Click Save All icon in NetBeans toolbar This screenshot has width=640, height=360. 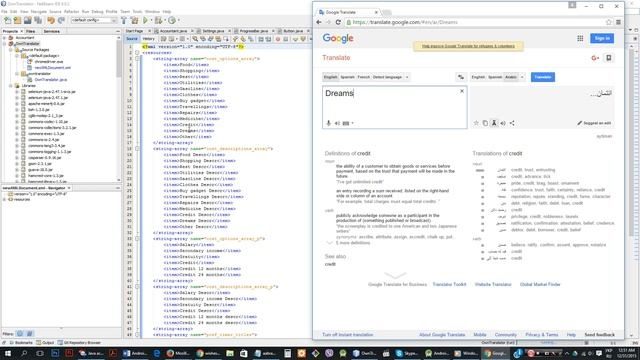[x=38, y=20]
